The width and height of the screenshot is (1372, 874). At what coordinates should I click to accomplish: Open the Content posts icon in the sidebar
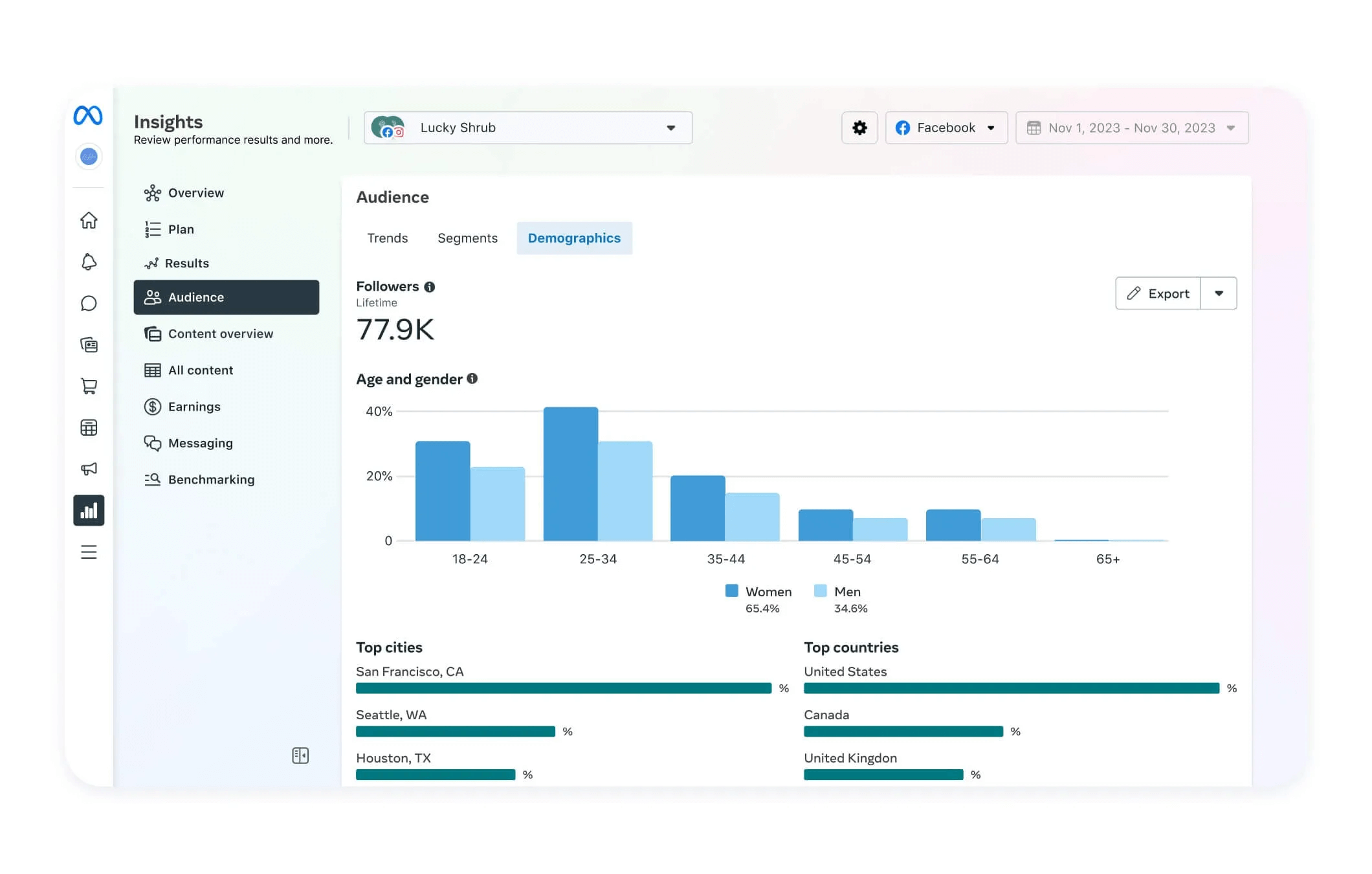[89, 345]
